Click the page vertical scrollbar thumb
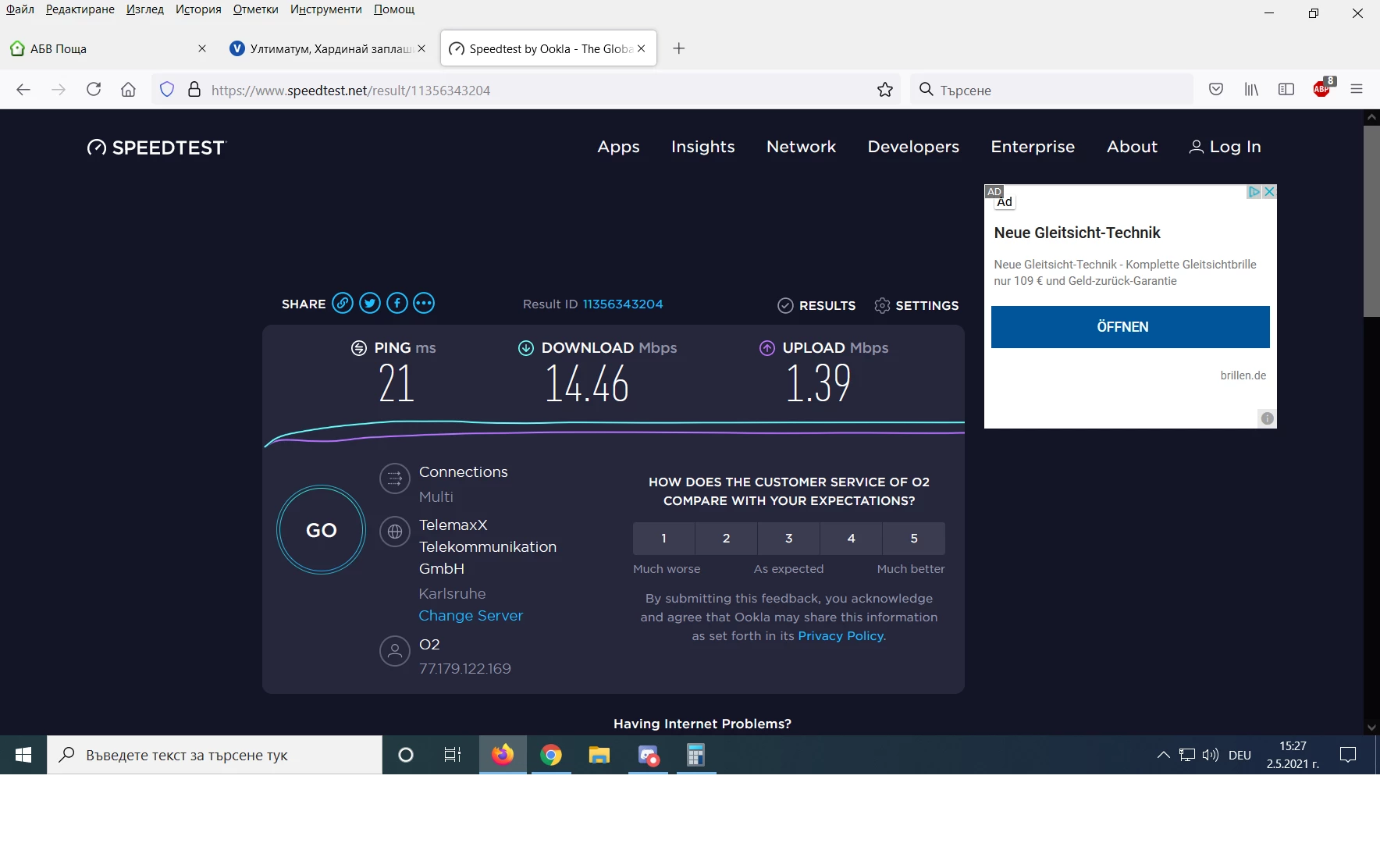Image resolution: width=1380 pixels, height=868 pixels. click(x=1371, y=221)
